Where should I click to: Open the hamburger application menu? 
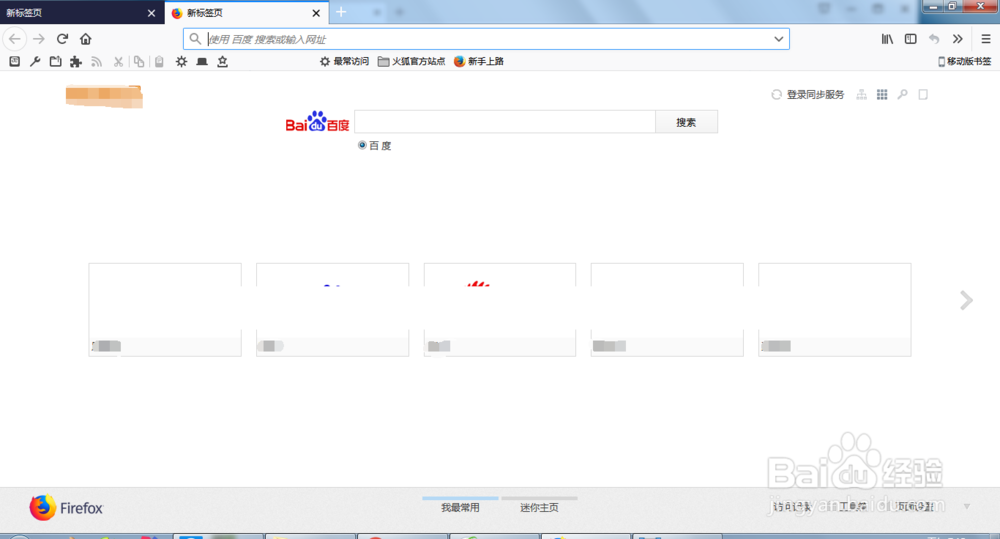click(x=985, y=39)
